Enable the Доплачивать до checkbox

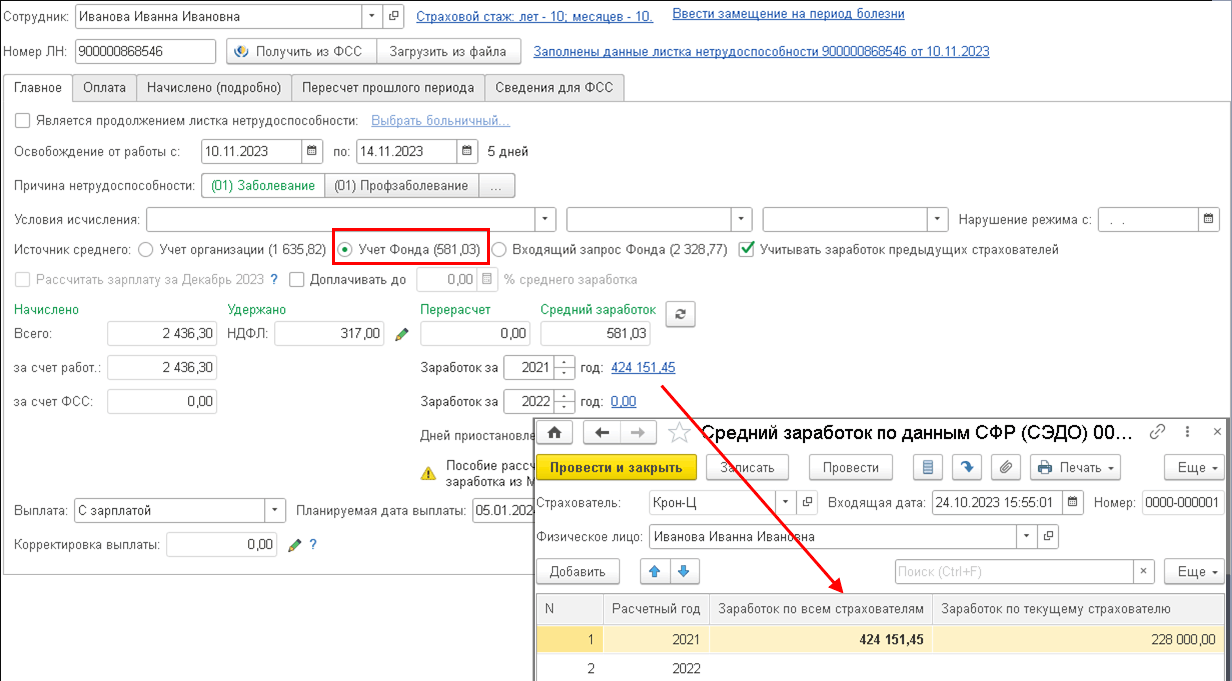coord(296,280)
